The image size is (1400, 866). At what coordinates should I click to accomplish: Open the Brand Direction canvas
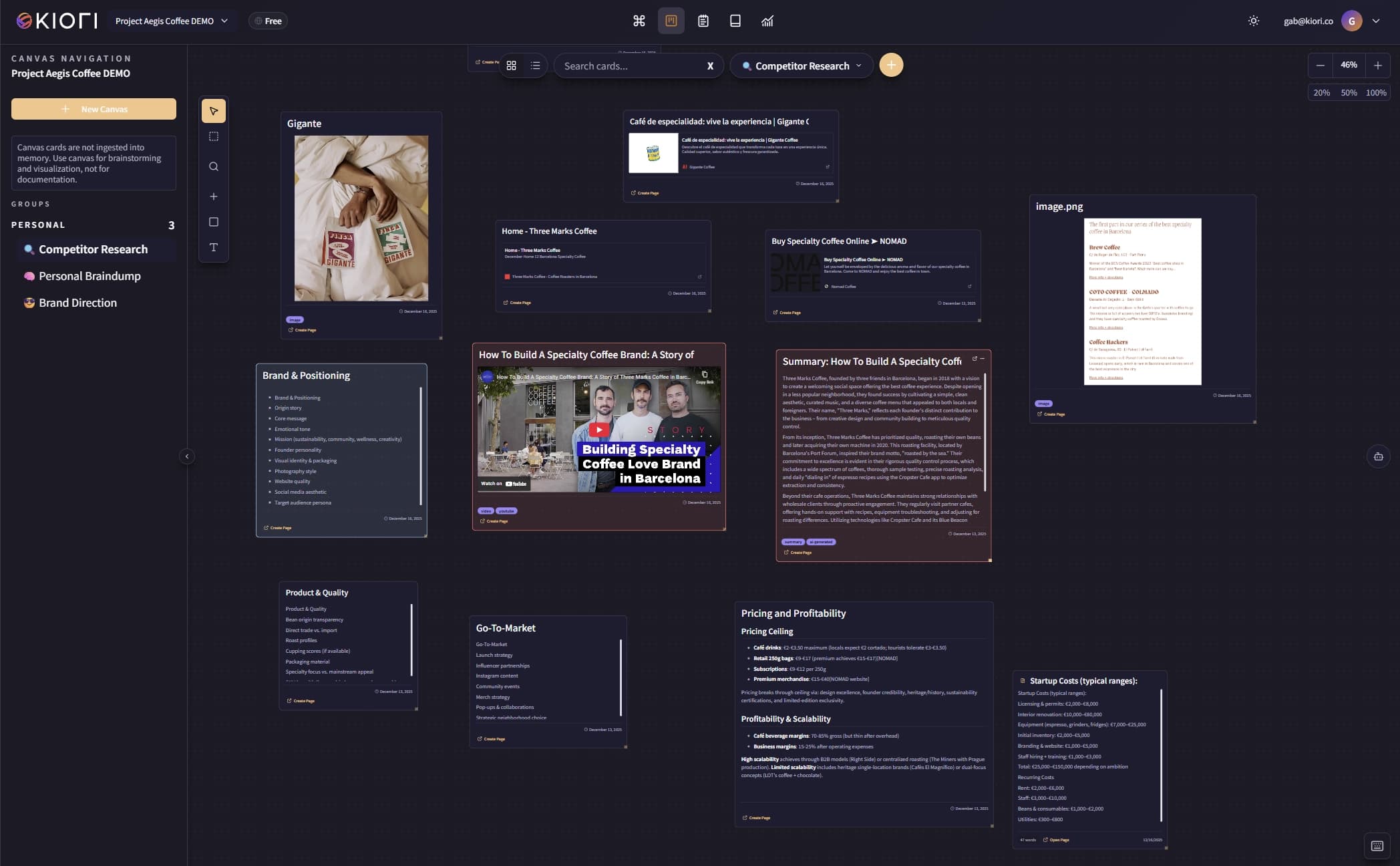tap(77, 303)
